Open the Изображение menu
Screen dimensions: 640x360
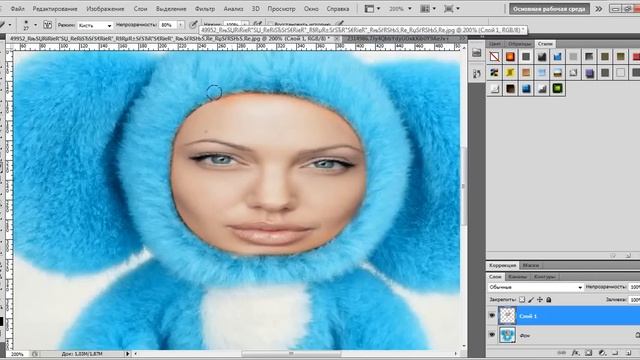pyautogui.click(x=105, y=8)
